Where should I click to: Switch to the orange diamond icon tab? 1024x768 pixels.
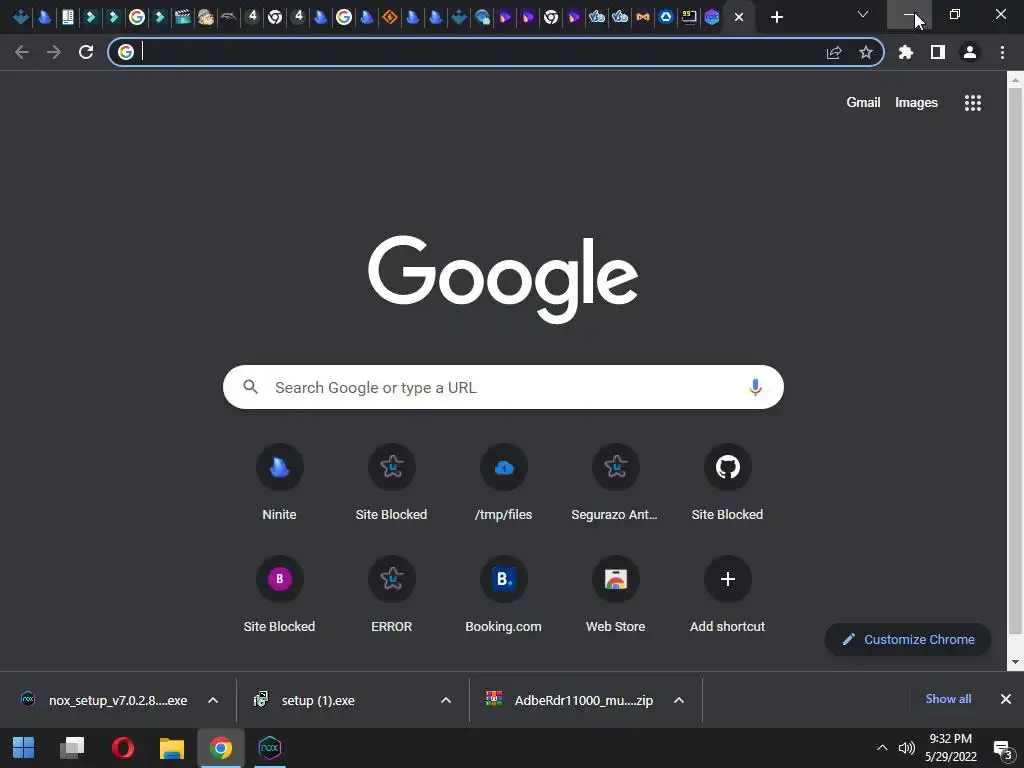[x=390, y=17]
